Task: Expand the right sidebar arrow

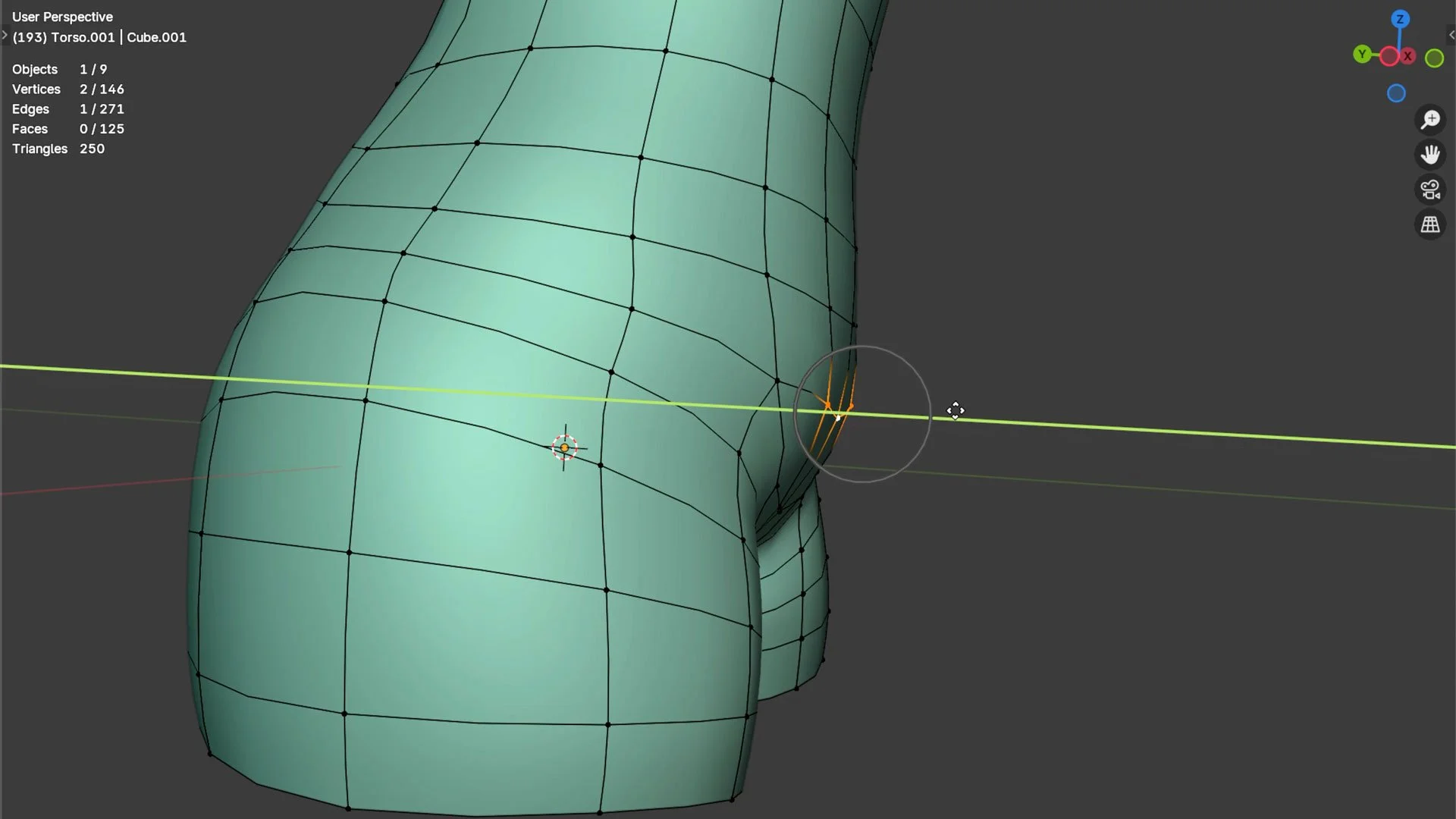Action: [1451, 35]
